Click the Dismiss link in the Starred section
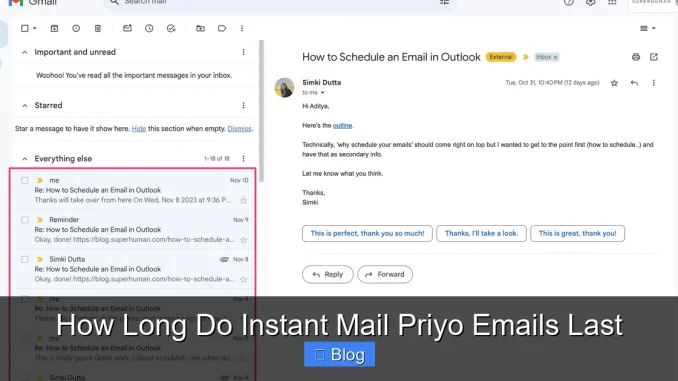 (x=239, y=129)
